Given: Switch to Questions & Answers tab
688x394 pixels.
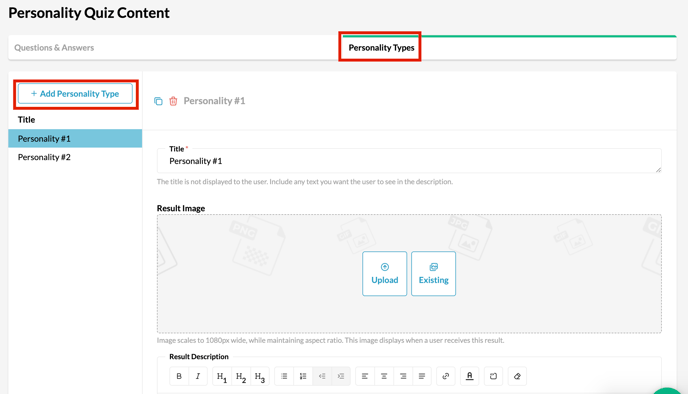Looking at the screenshot, I should point(54,47).
